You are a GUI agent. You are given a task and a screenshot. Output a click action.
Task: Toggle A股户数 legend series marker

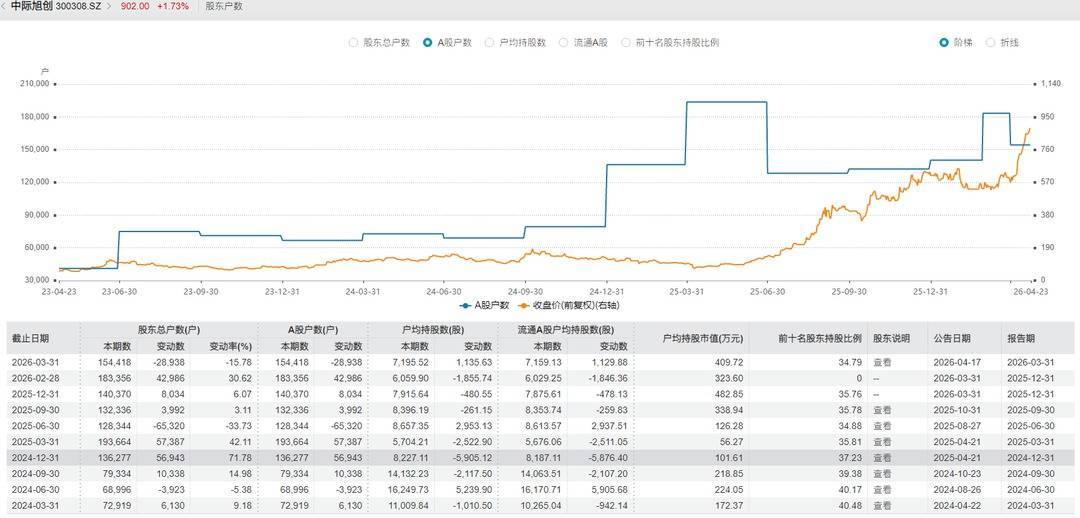[466, 305]
